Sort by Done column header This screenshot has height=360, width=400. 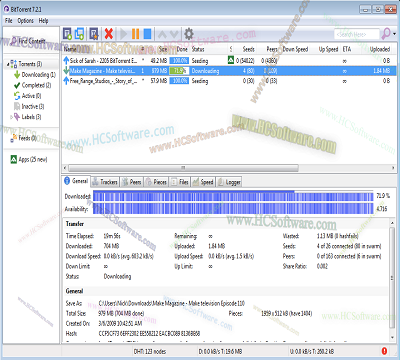click(x=182, y=49)
